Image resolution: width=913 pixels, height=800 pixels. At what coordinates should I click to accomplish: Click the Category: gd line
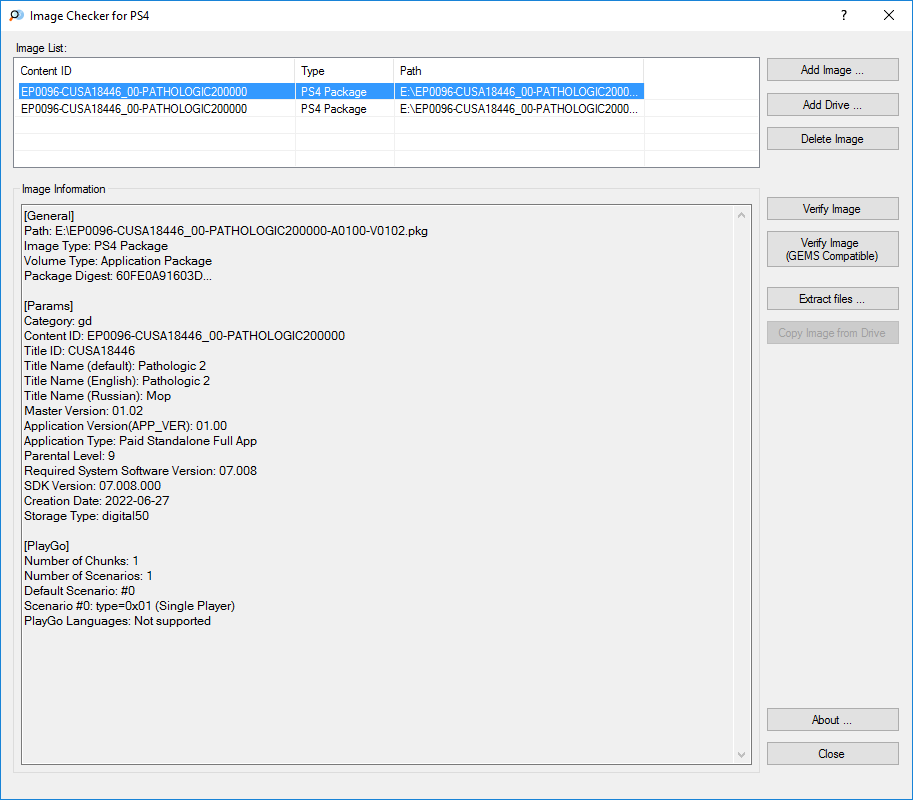tap(58, 321)
